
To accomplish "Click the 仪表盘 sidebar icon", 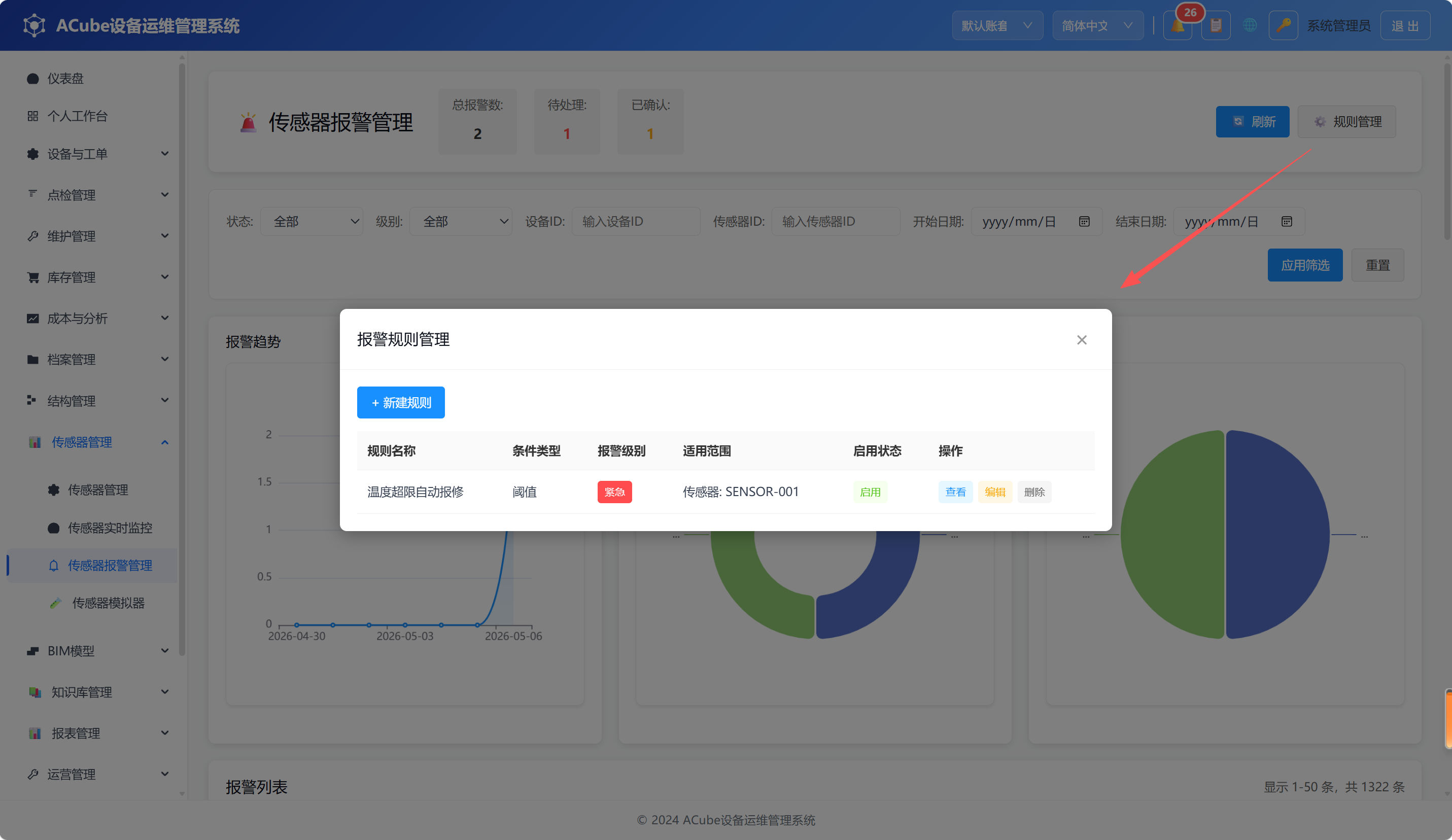I will (x=33, y=78).
